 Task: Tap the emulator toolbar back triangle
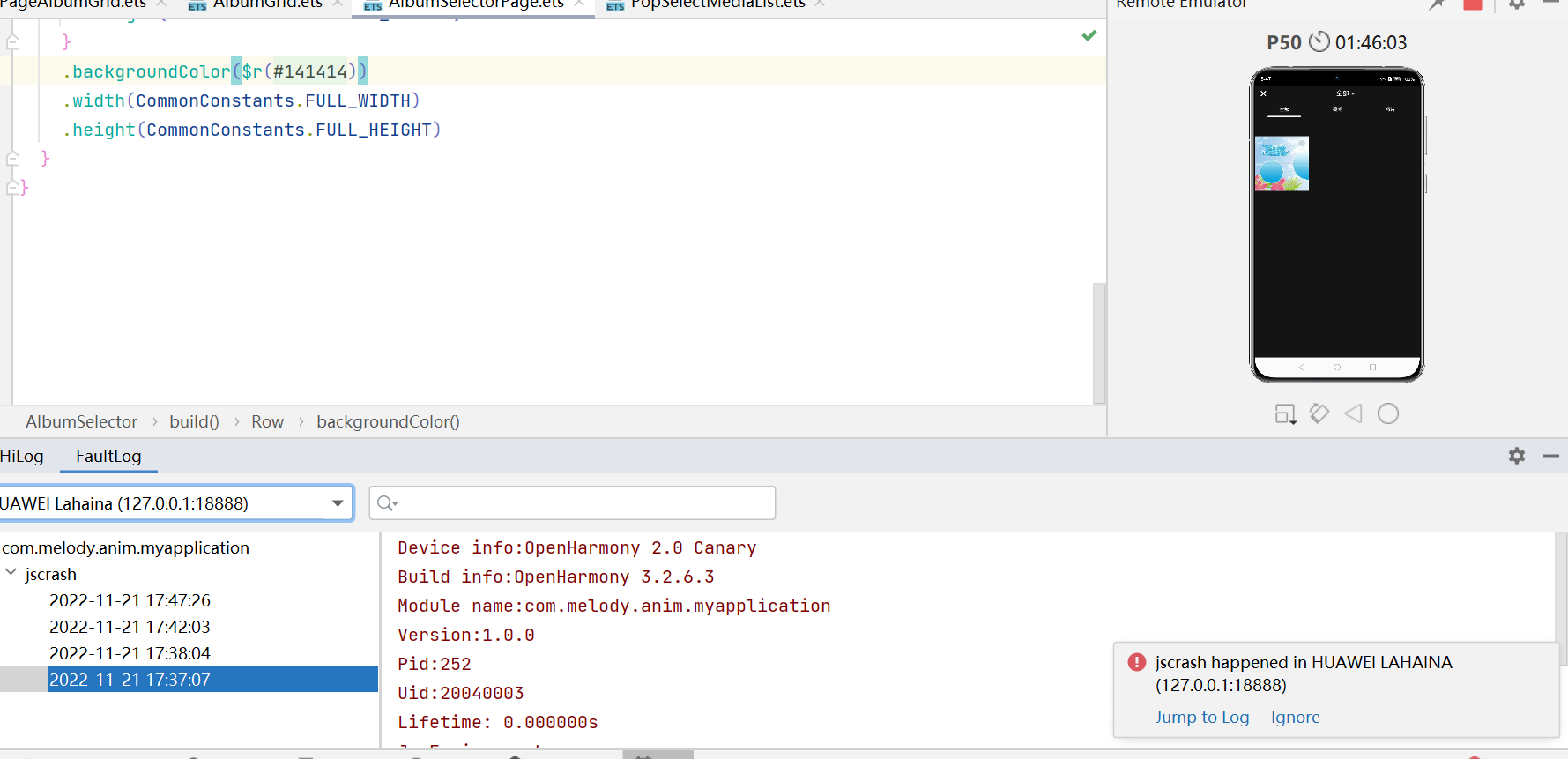coord(1353,413)
